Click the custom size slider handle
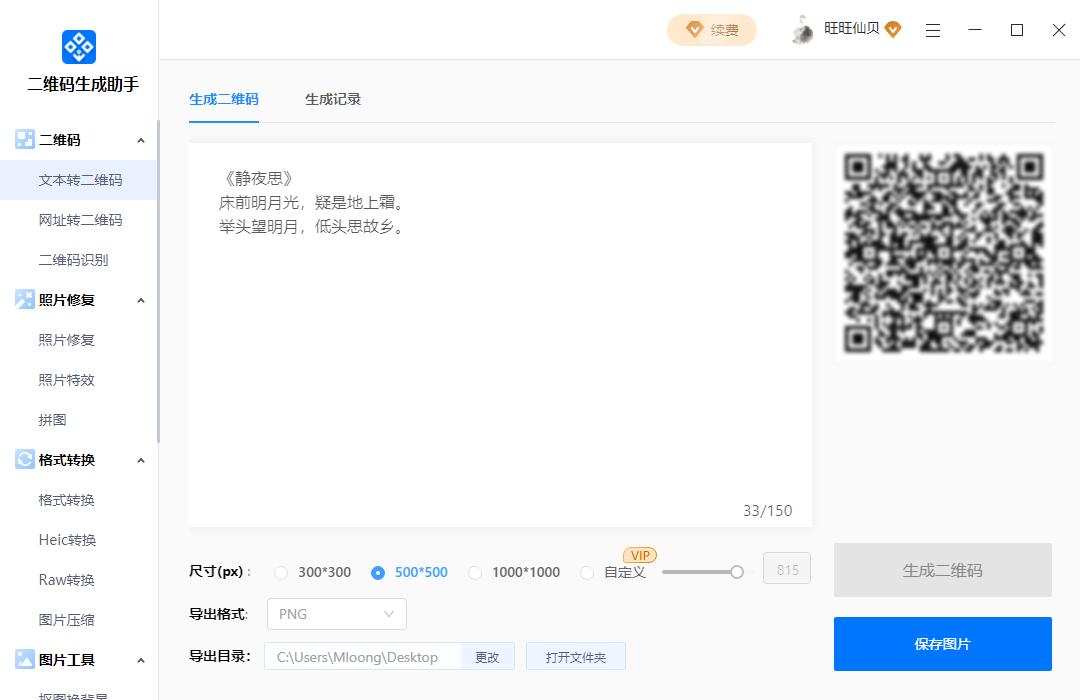This screenshot has width=1080, height=700. pos(737,572)
